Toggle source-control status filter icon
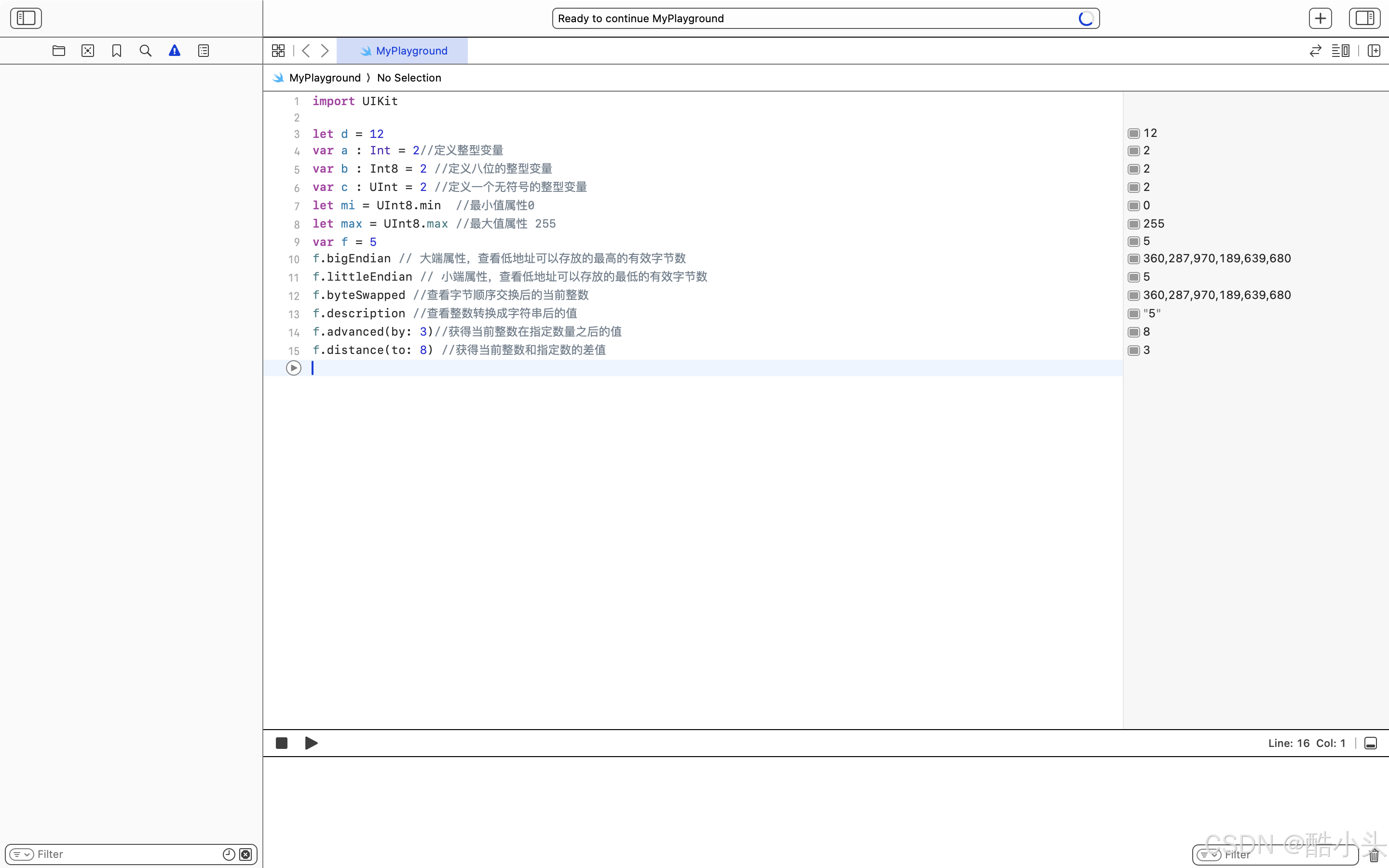This screenshot has height=868, width=1389. 245,854
